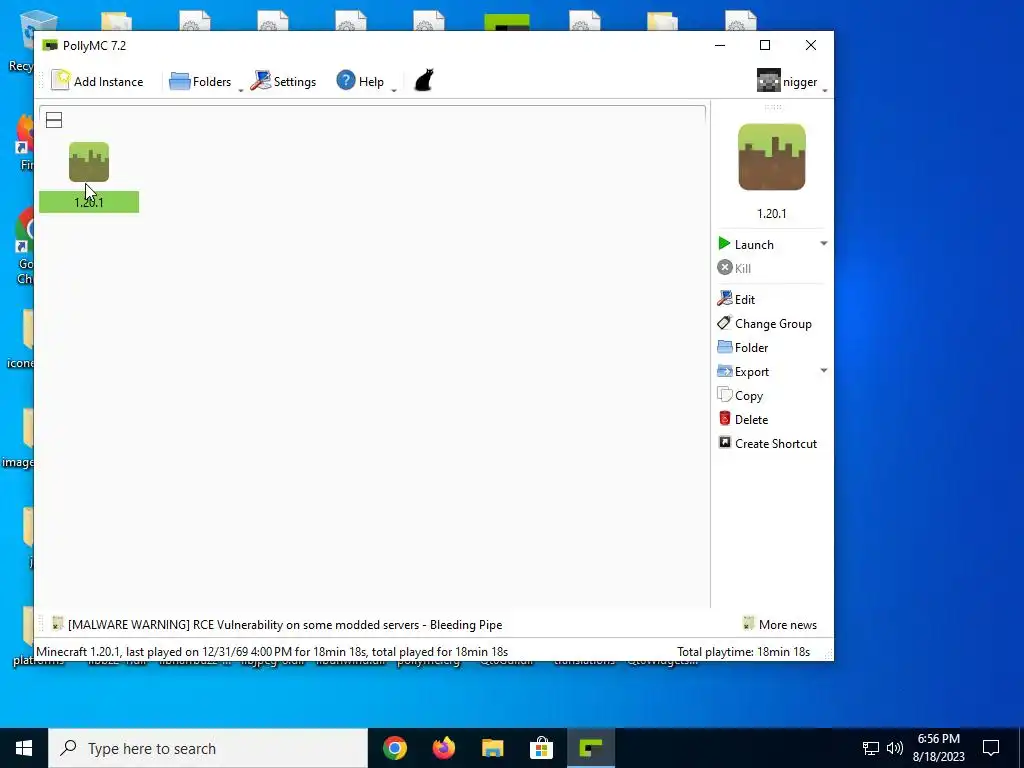Click the Minecraft 1.20.1 last played status text

272,652
